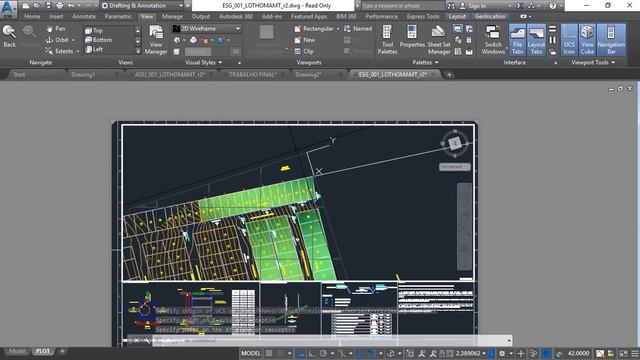Click the Extents zoom tool
This screenshot has width=640, height=360.
(59, 51)
